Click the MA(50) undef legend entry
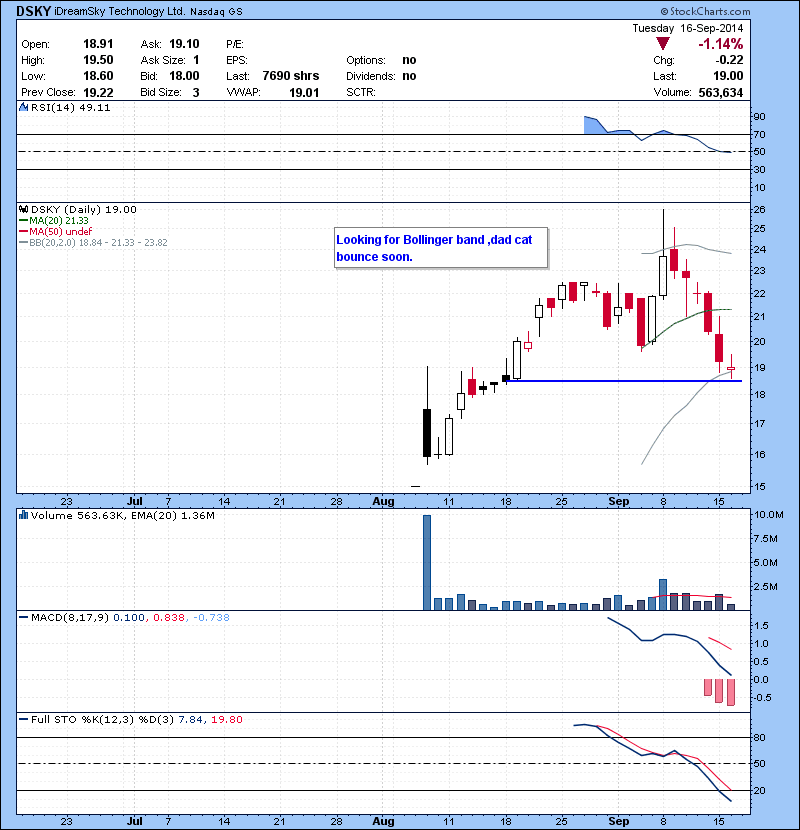Viewport: 800px width, 830px height. (55, 231)
